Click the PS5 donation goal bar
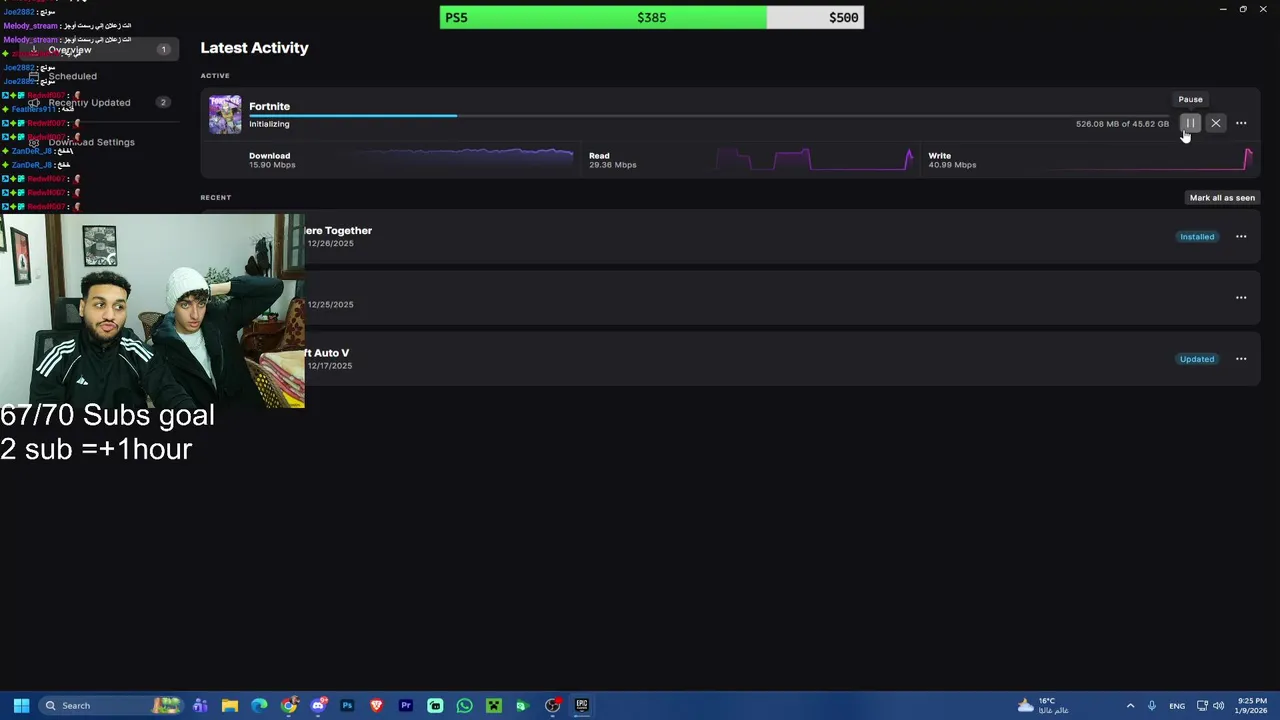 coord(651,17)
